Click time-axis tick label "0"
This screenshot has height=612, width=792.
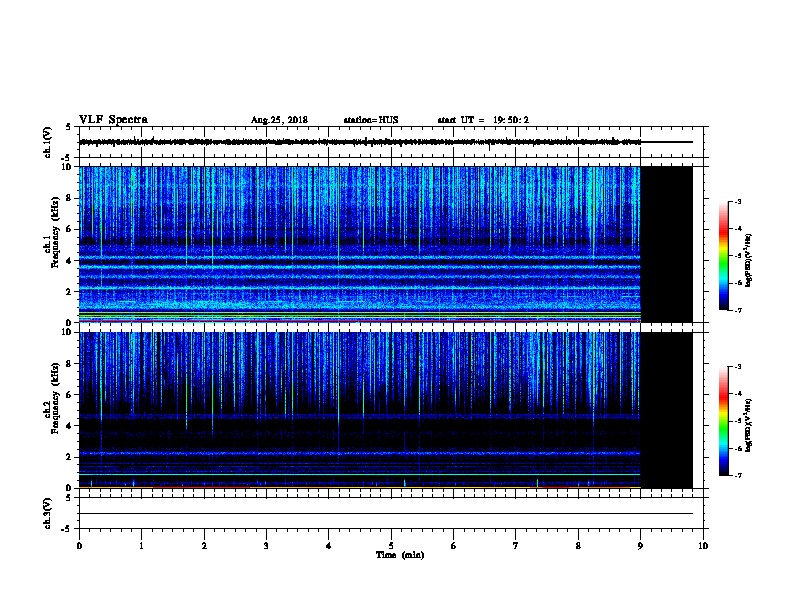point(79,546)
